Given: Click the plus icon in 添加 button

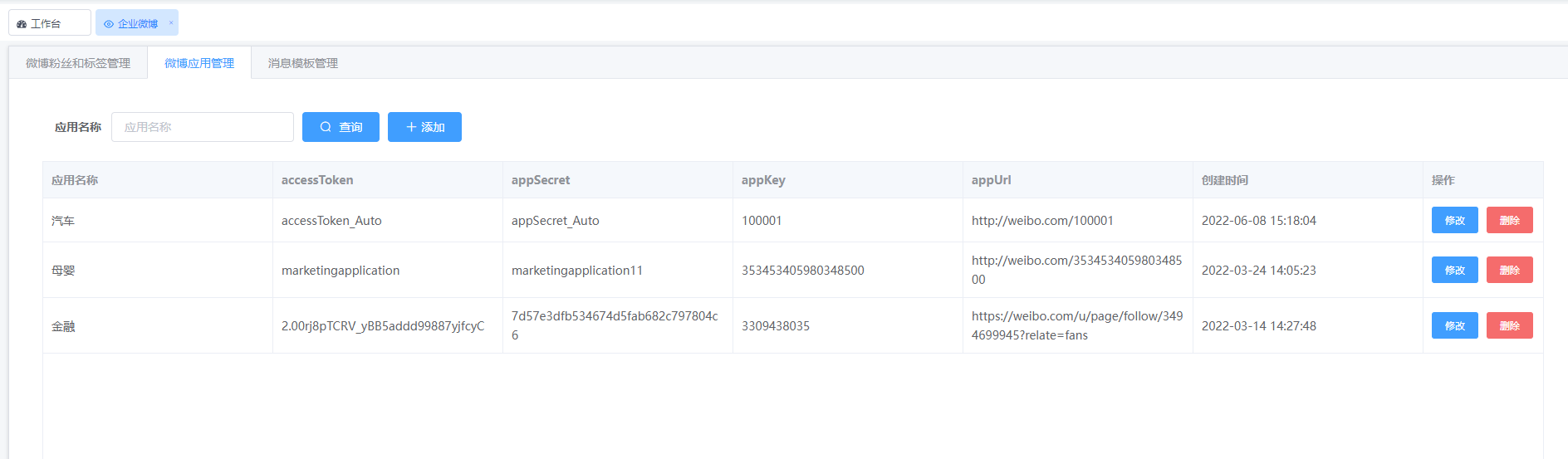Looking at the screenshot, I should point(411,127).
